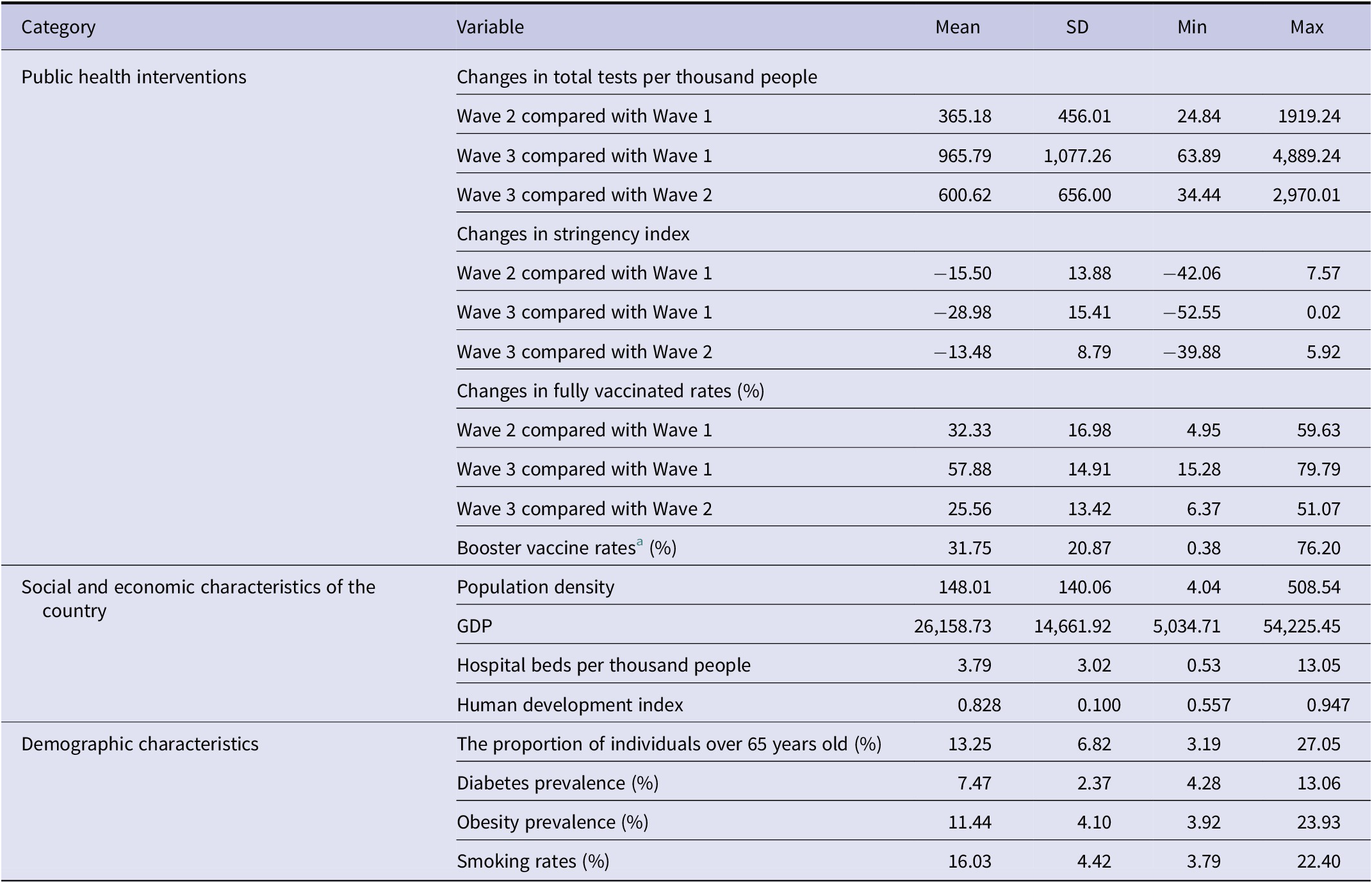Image resolution: width=1372 pixels, height=883 pixels.
Task: Select the Smoking rates (%) row label
Action: coord(532,861)
